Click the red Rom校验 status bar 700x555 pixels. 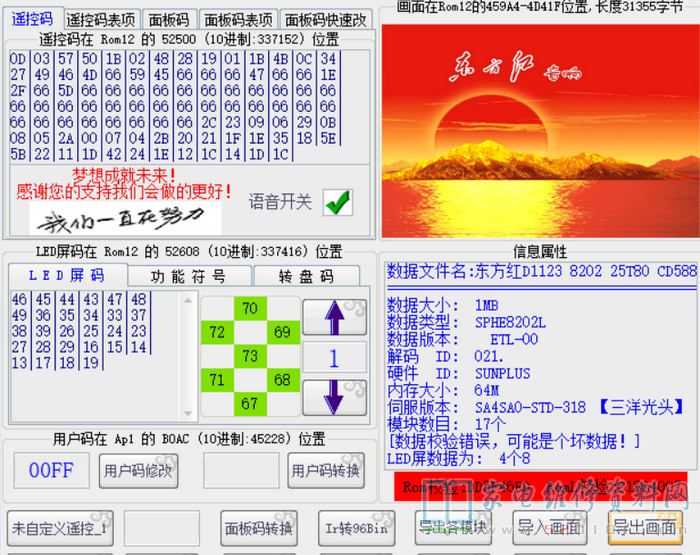pos(541,487)
